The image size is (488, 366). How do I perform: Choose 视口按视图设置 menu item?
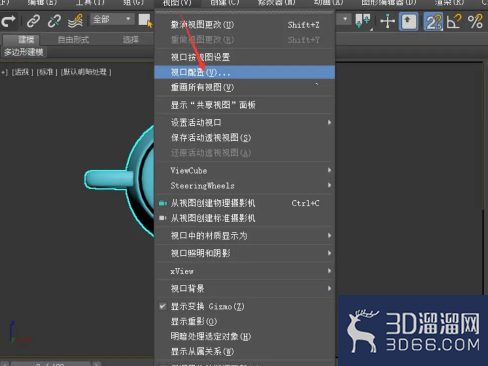coord(245,57)
